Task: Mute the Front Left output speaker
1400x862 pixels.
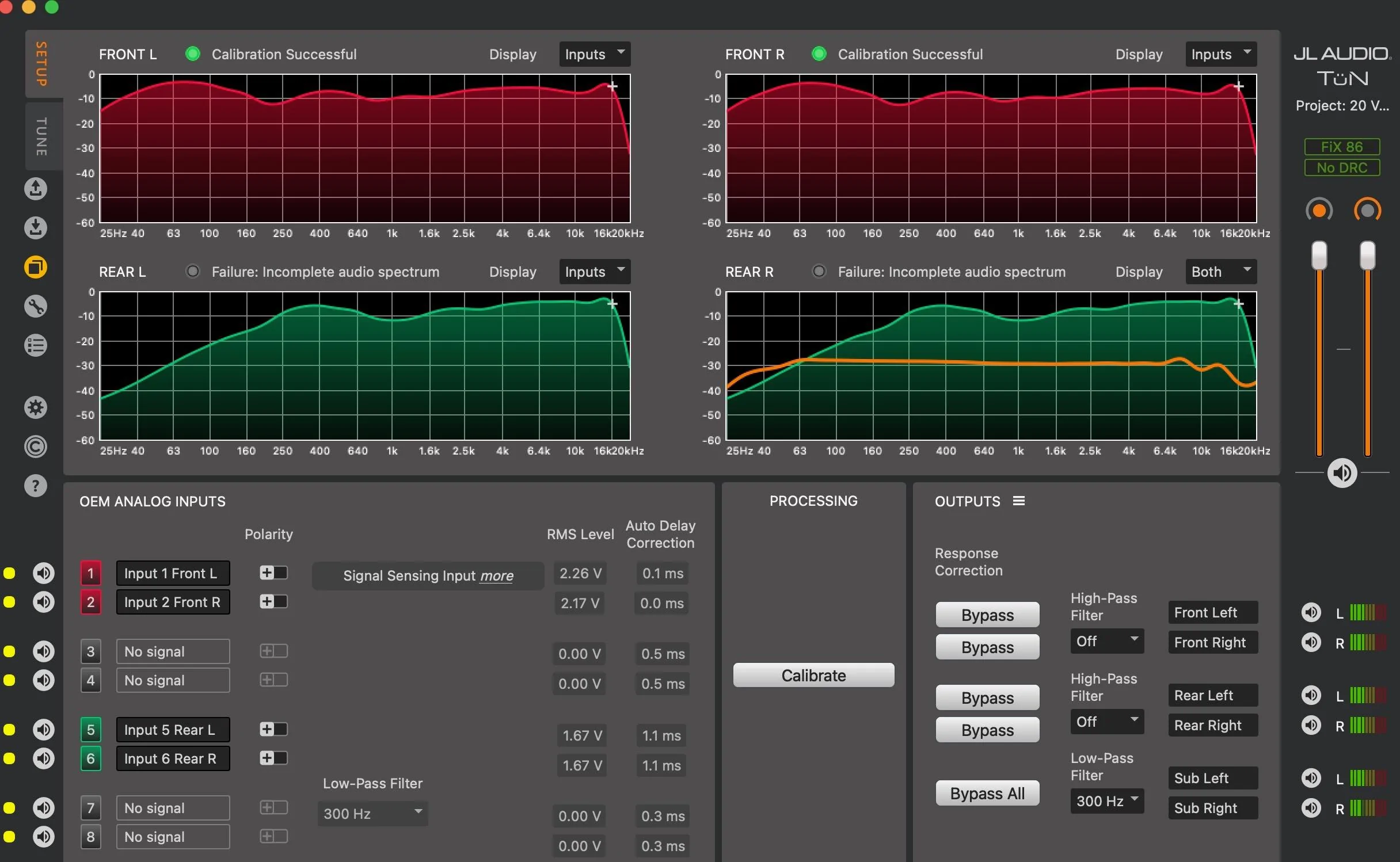Action: [1311, 612]
